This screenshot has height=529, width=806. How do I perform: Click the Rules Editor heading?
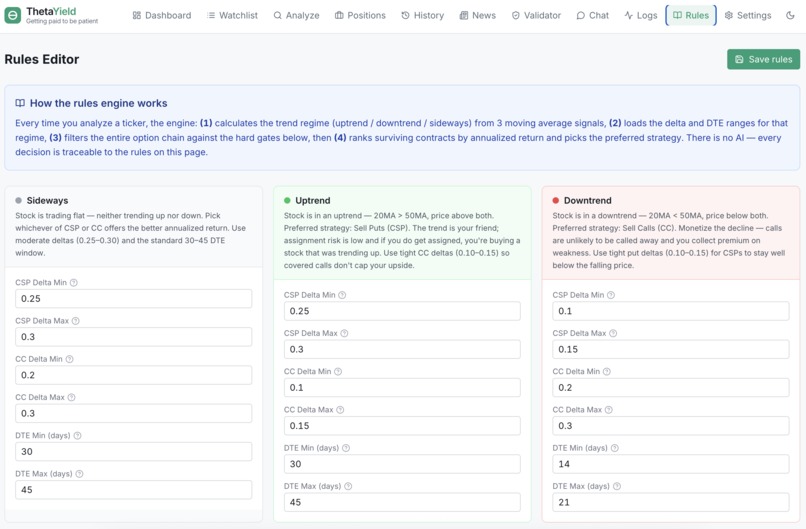[42, 60]
